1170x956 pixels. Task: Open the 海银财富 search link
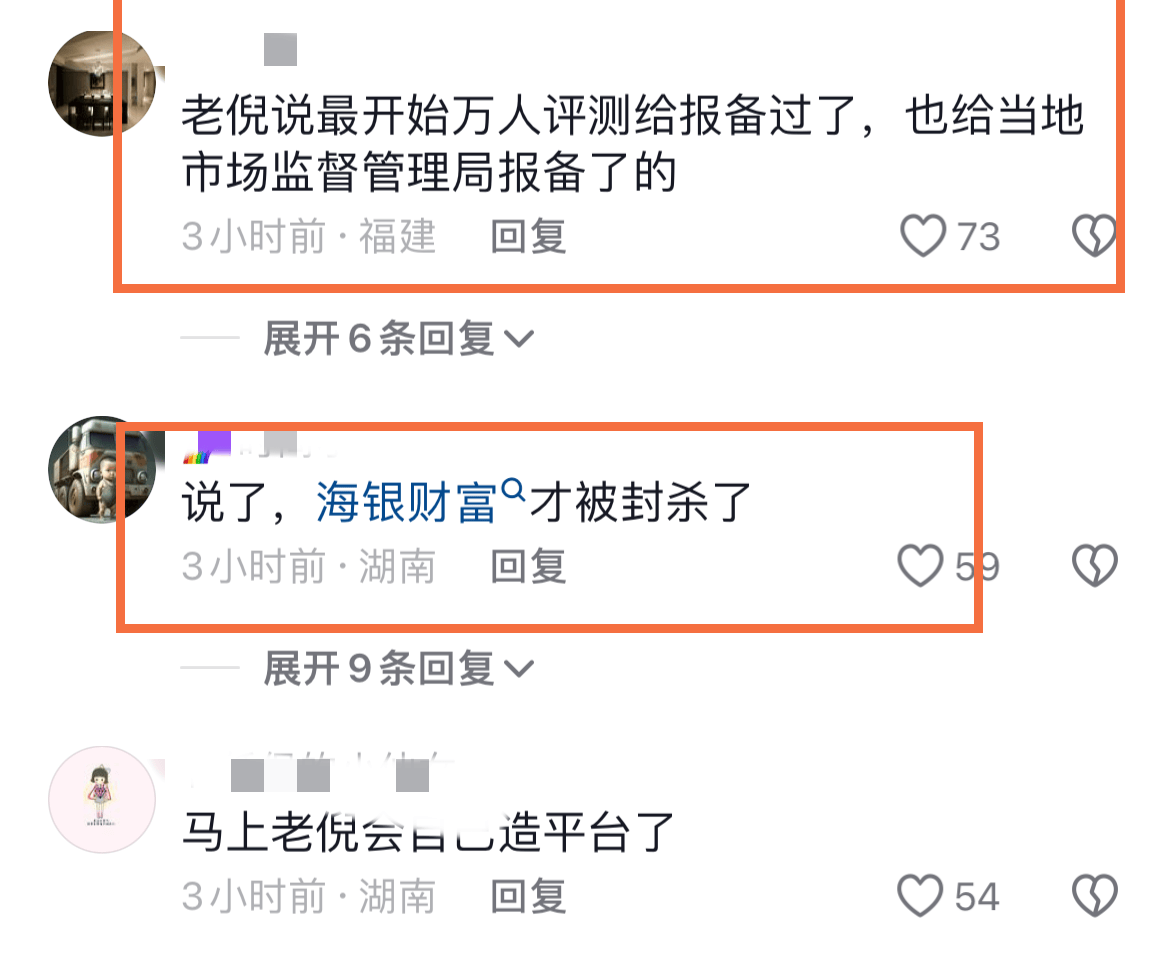point(406,502)
